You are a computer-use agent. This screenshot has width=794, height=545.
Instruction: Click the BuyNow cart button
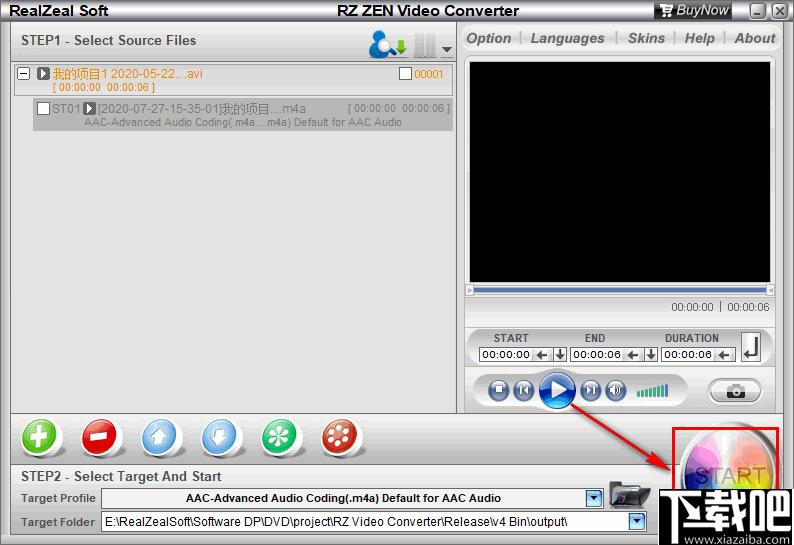693,10
